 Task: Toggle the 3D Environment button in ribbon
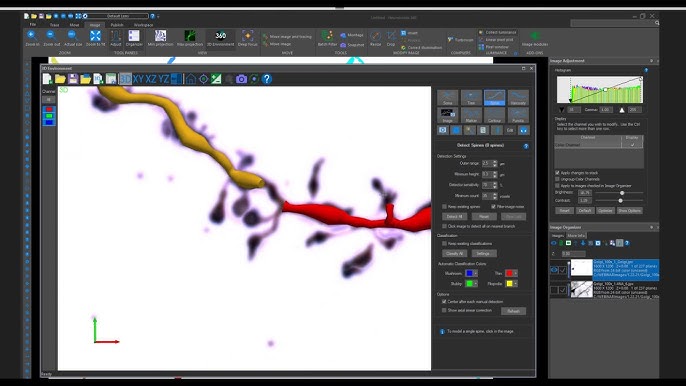tap(220, 38)
